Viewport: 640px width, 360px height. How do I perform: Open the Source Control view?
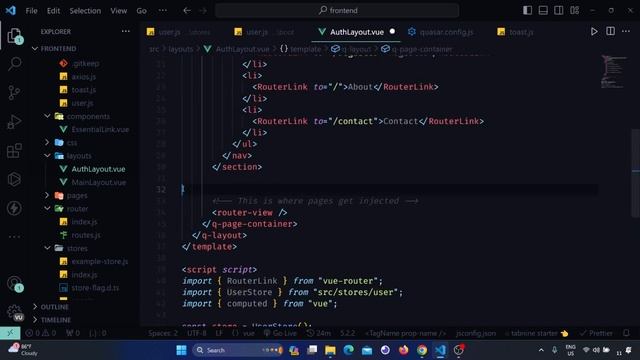coord(14,93)
